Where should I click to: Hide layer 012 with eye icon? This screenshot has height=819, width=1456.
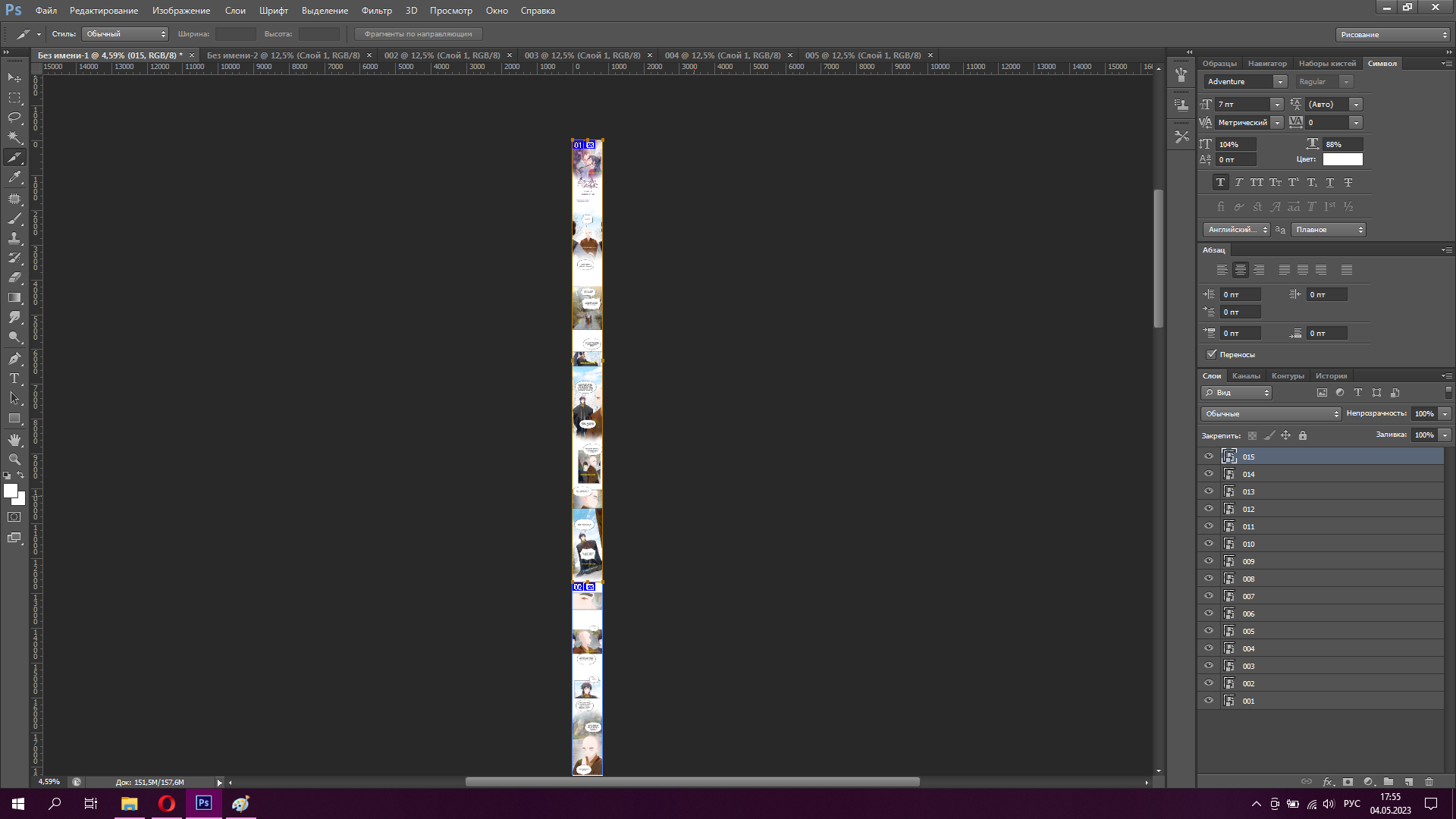click(x=1209, y=509)
